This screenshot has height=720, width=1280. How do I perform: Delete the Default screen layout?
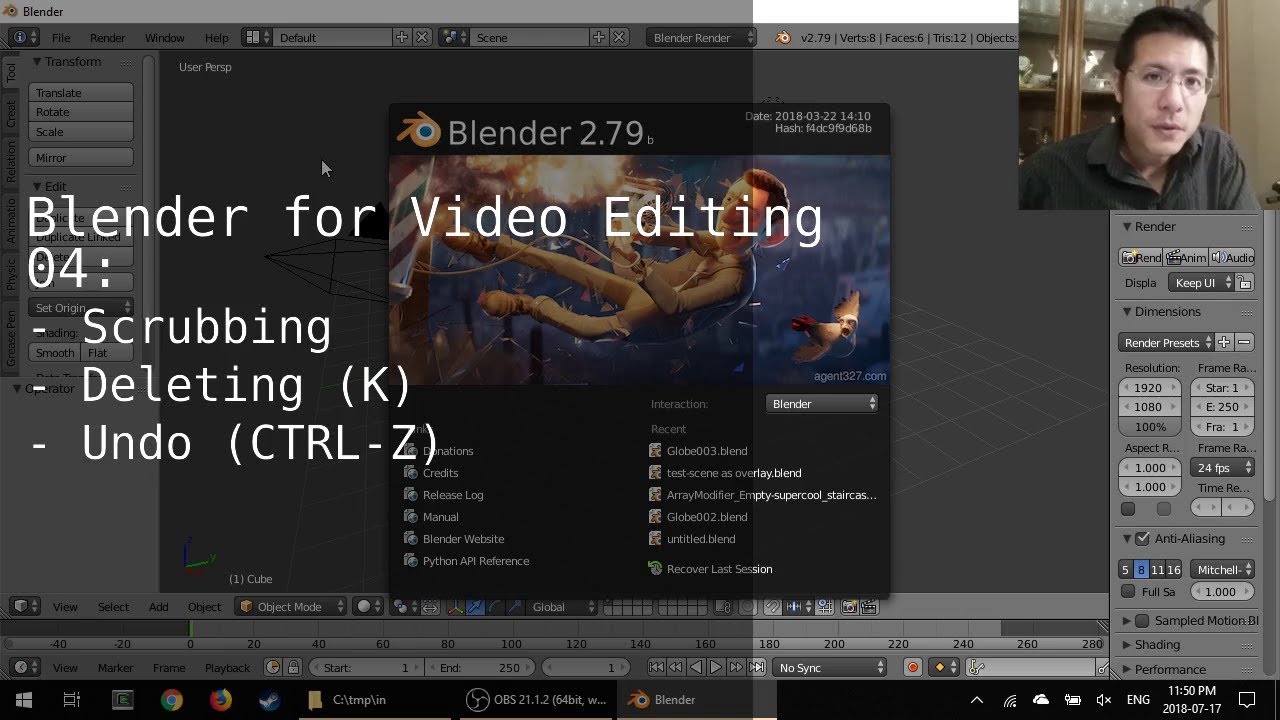(x=422, y=37)
